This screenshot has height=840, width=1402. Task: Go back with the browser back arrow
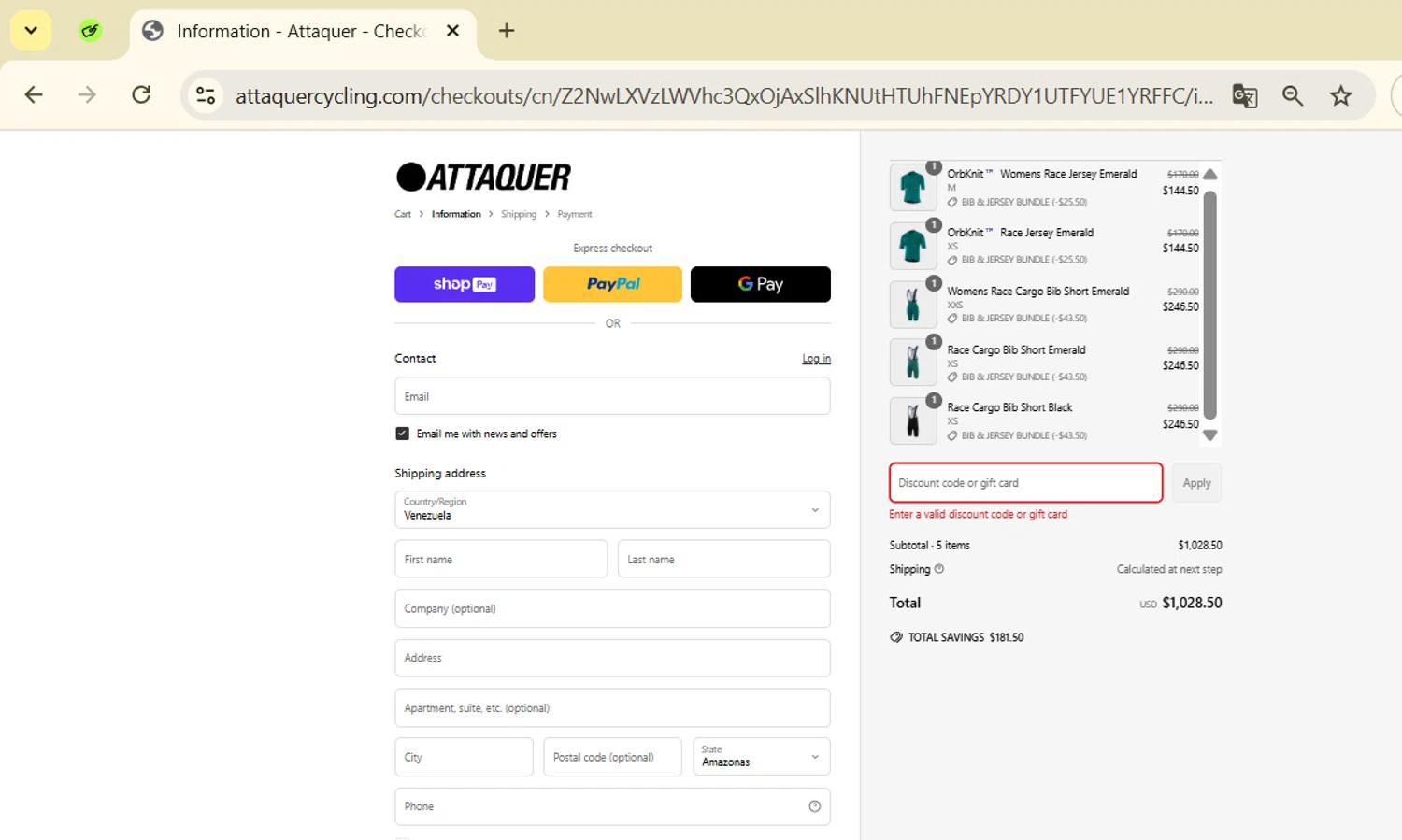pyautogui.click(x=34, y=94)
